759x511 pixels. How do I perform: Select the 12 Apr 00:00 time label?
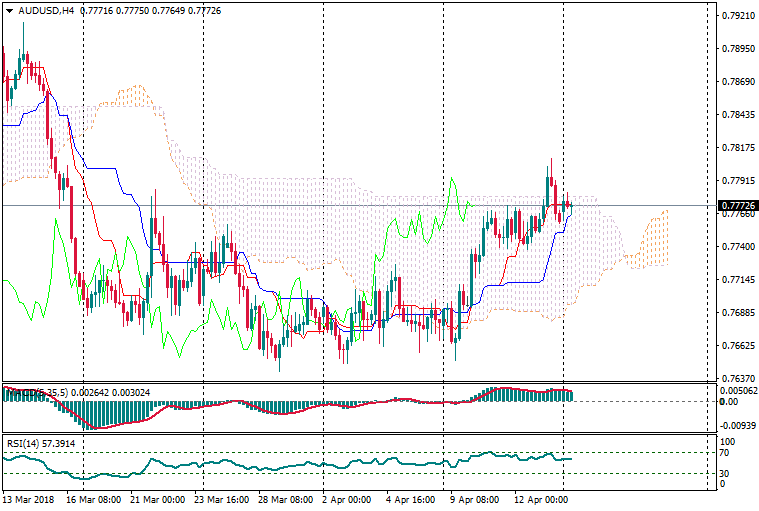click(x=541, y=498)
